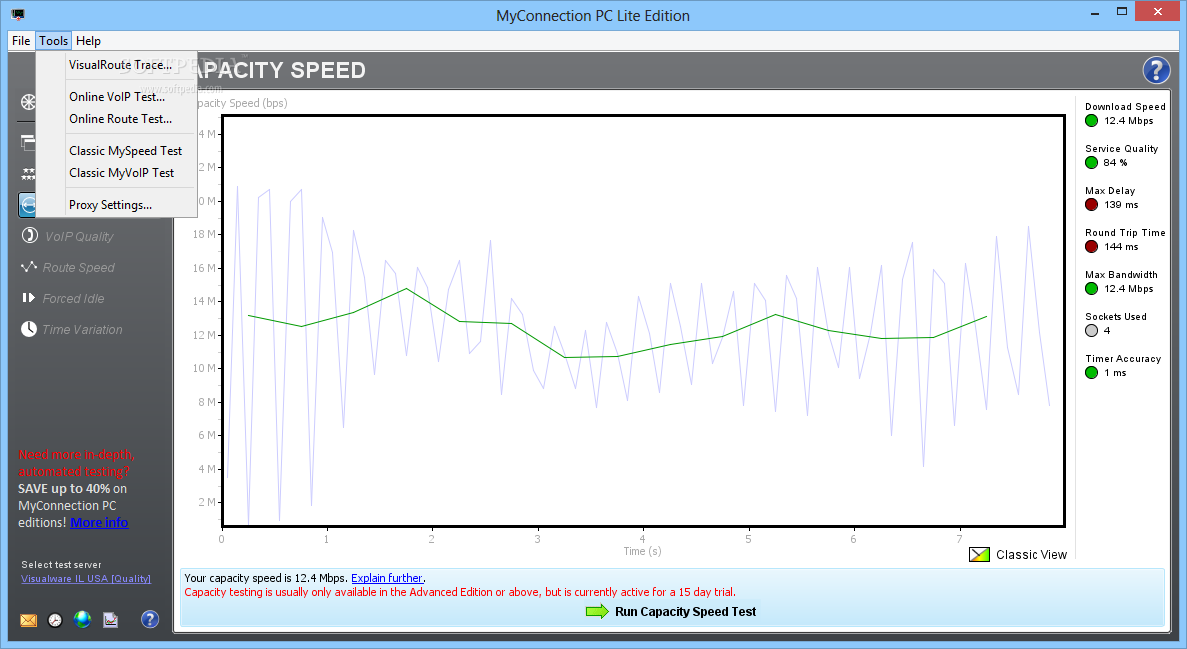Viewport: 1187px width, 649px height.
Task: Click the Download Speed green status light
Action: [1092, 120]
